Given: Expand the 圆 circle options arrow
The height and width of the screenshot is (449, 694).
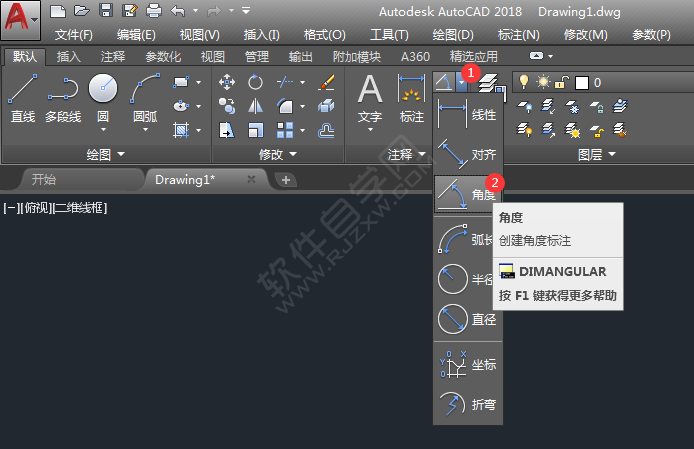Looking at the screenshot, I should 103,129.
